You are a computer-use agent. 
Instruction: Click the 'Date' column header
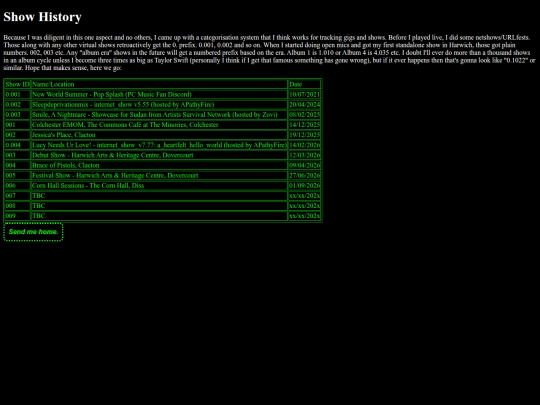click(x=304, y=84)
